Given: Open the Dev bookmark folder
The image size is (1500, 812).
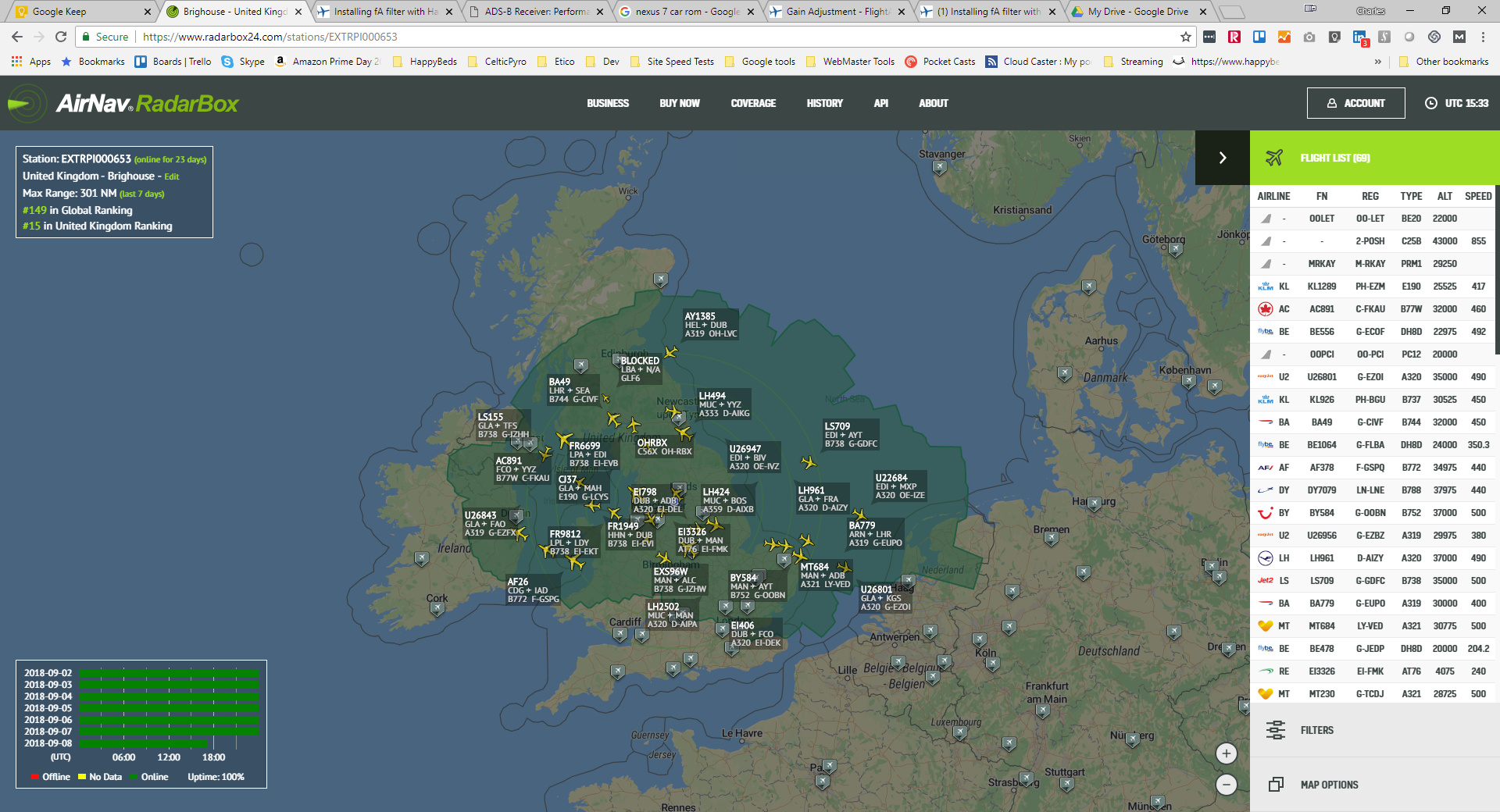Looking at the screenshot, I should (x=603, y=62).
